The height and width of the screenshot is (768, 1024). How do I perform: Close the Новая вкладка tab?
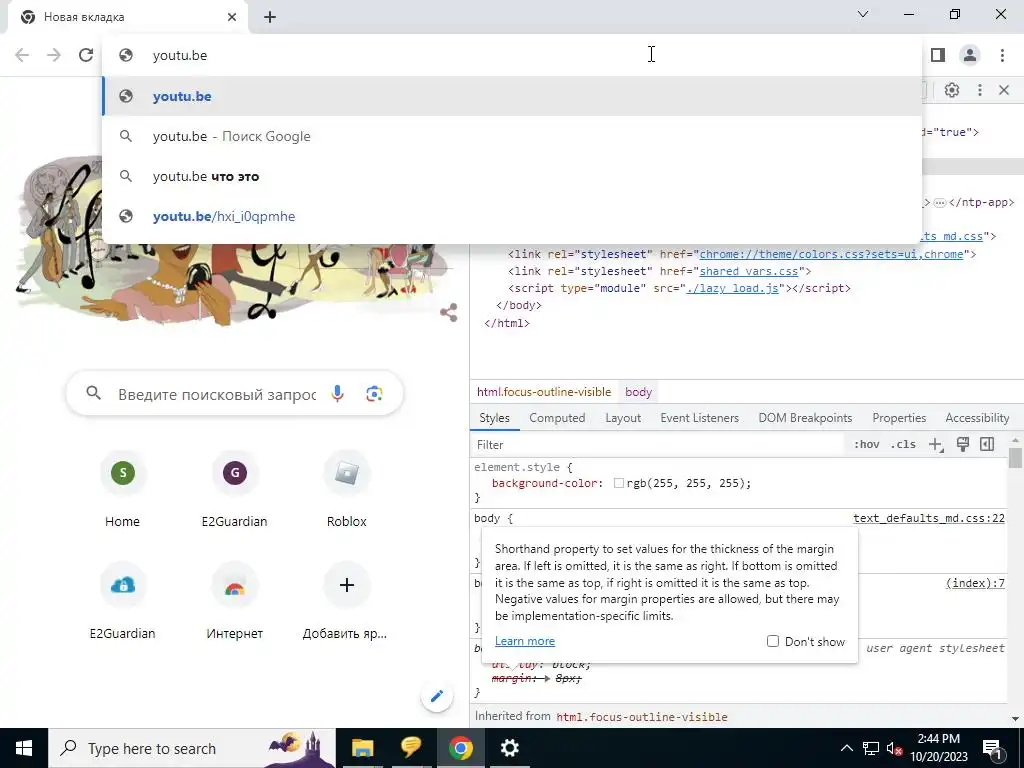pos(232,17)
